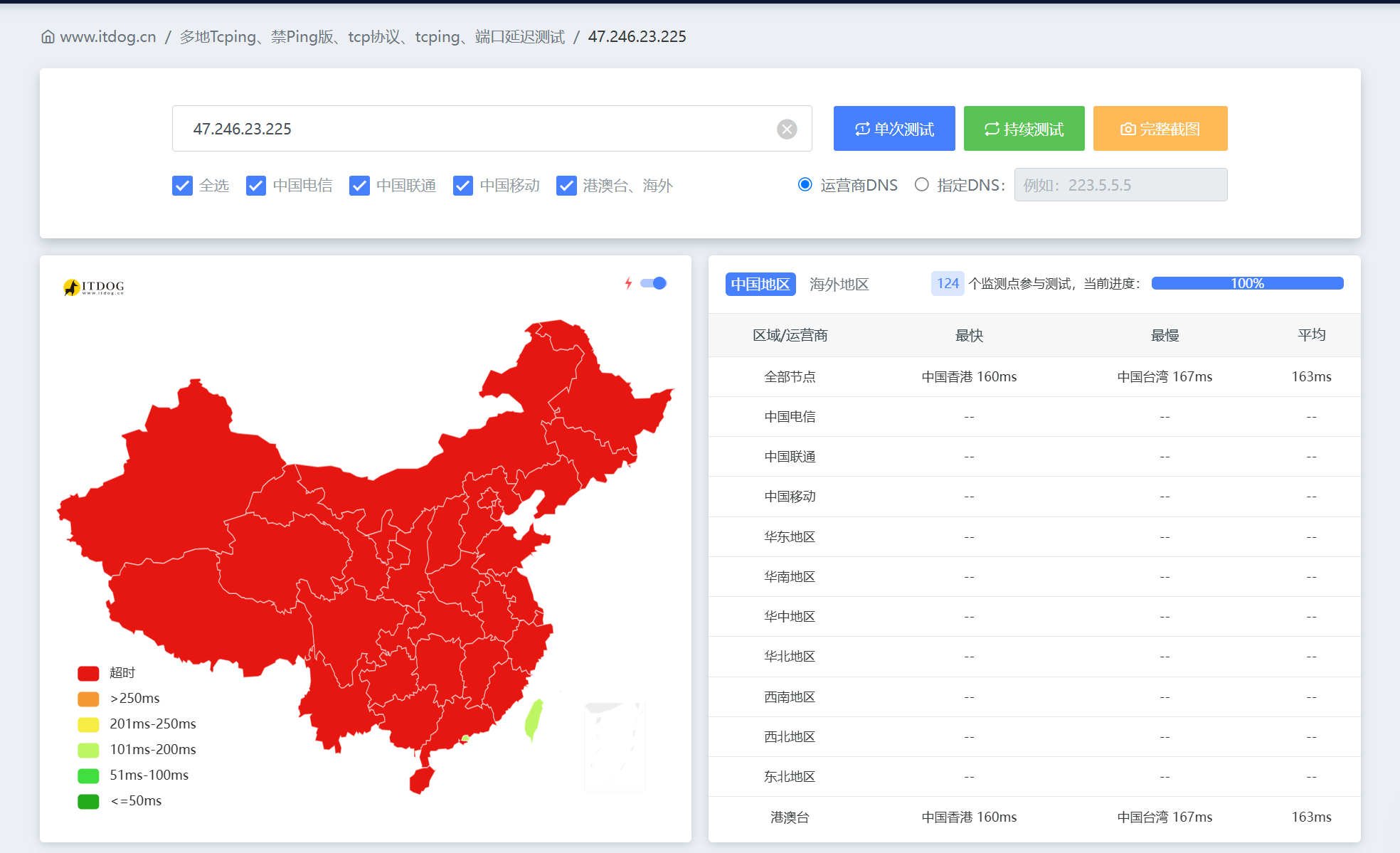The height and width of the screenshot is (853, 1400).
Task: Click the IP address input field
Action: 492,129
